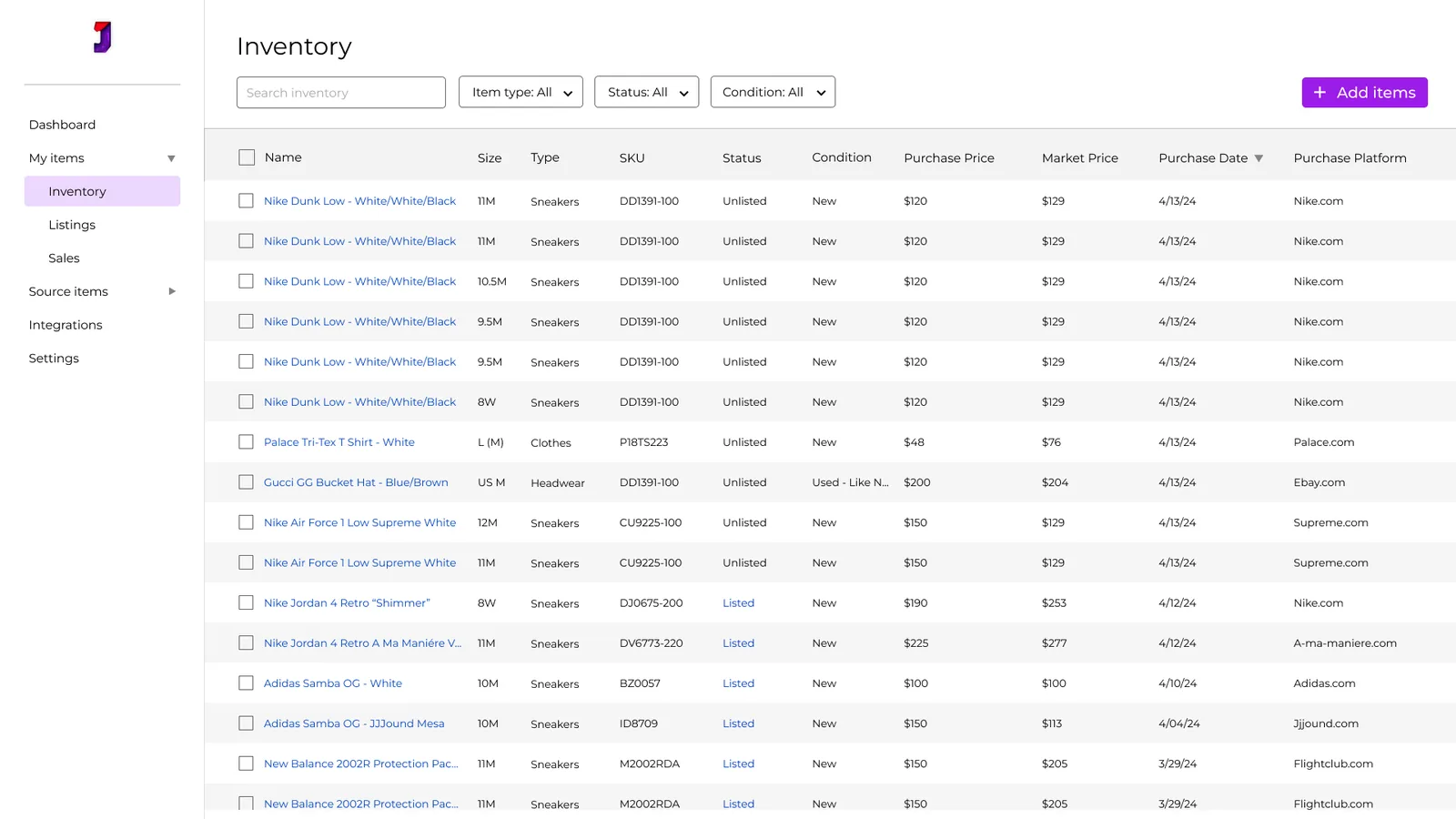The width and height of the screenshot is (1456, 819).
Task: Open the Condition filter dropdown
Action: tap(773, 92)
